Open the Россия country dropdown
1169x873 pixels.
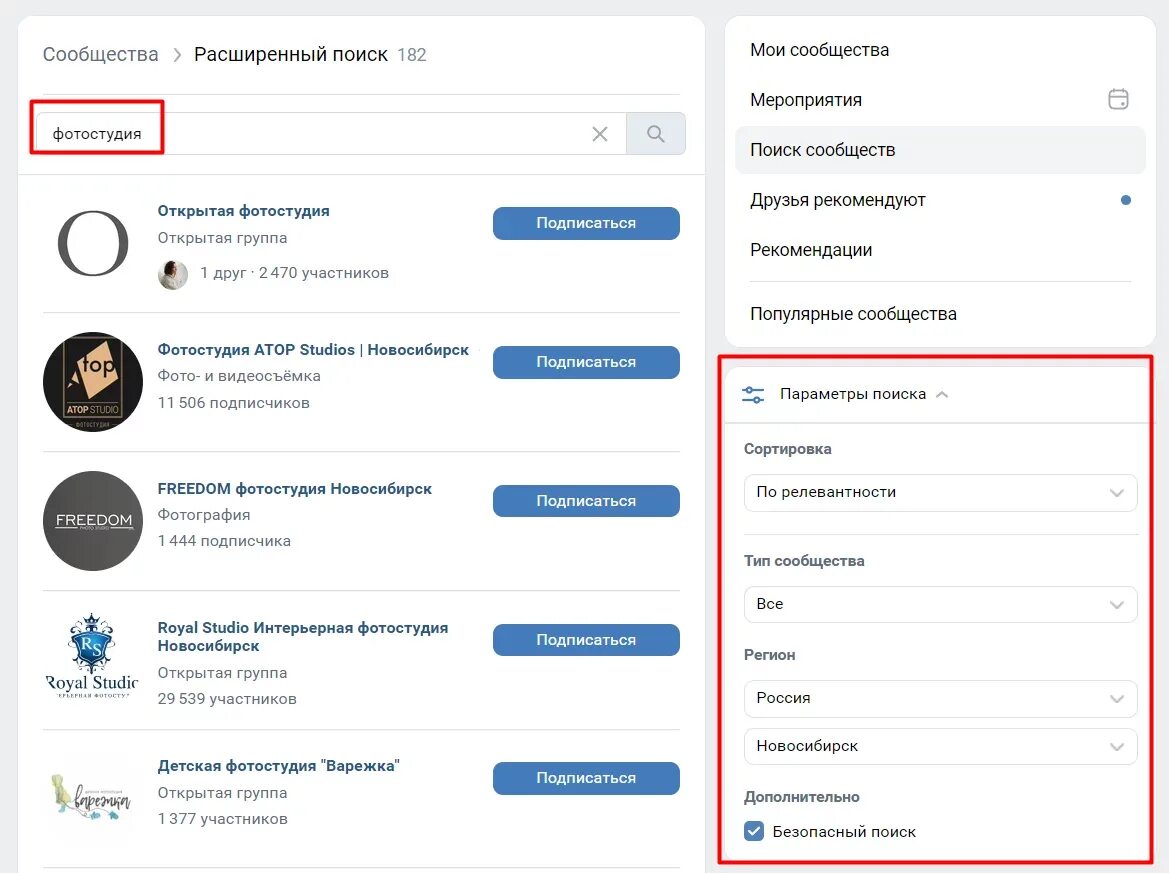click(x=940, y=699)
